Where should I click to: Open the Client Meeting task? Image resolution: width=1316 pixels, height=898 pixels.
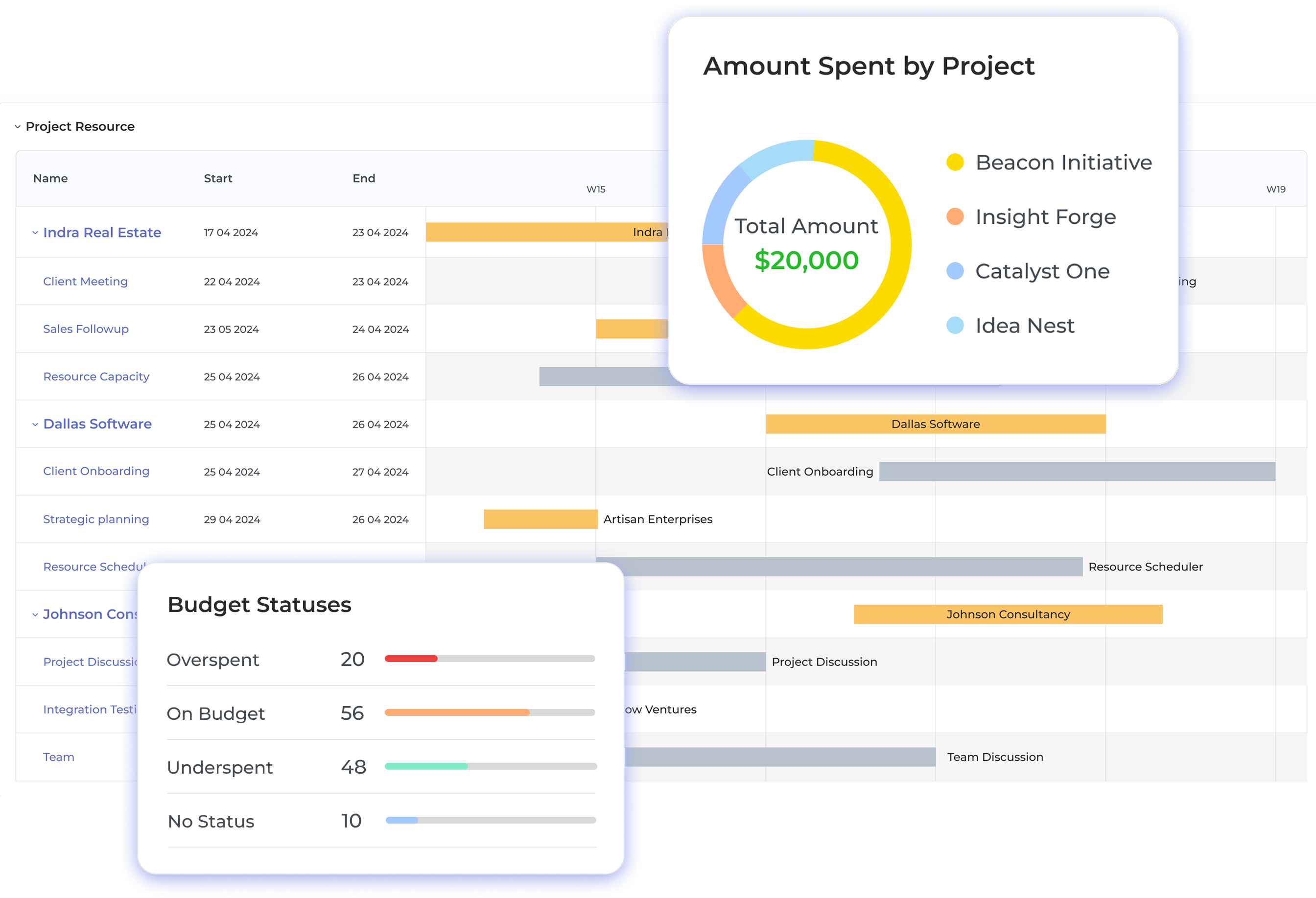(86, 282)
